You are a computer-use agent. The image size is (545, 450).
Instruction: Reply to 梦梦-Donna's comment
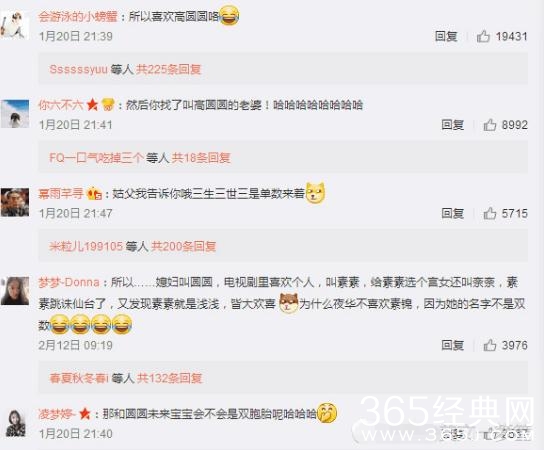(453, 345)
